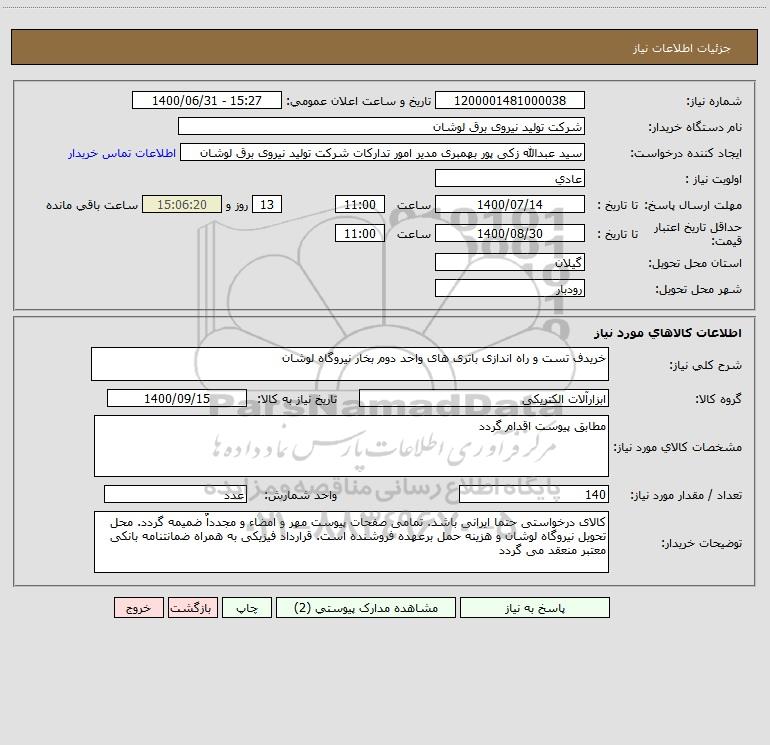Click the announcement date field 1400/06/31 - 15:27
Image resolution: width=770 pixels, height=745 pixels.
tap(207, 100)
